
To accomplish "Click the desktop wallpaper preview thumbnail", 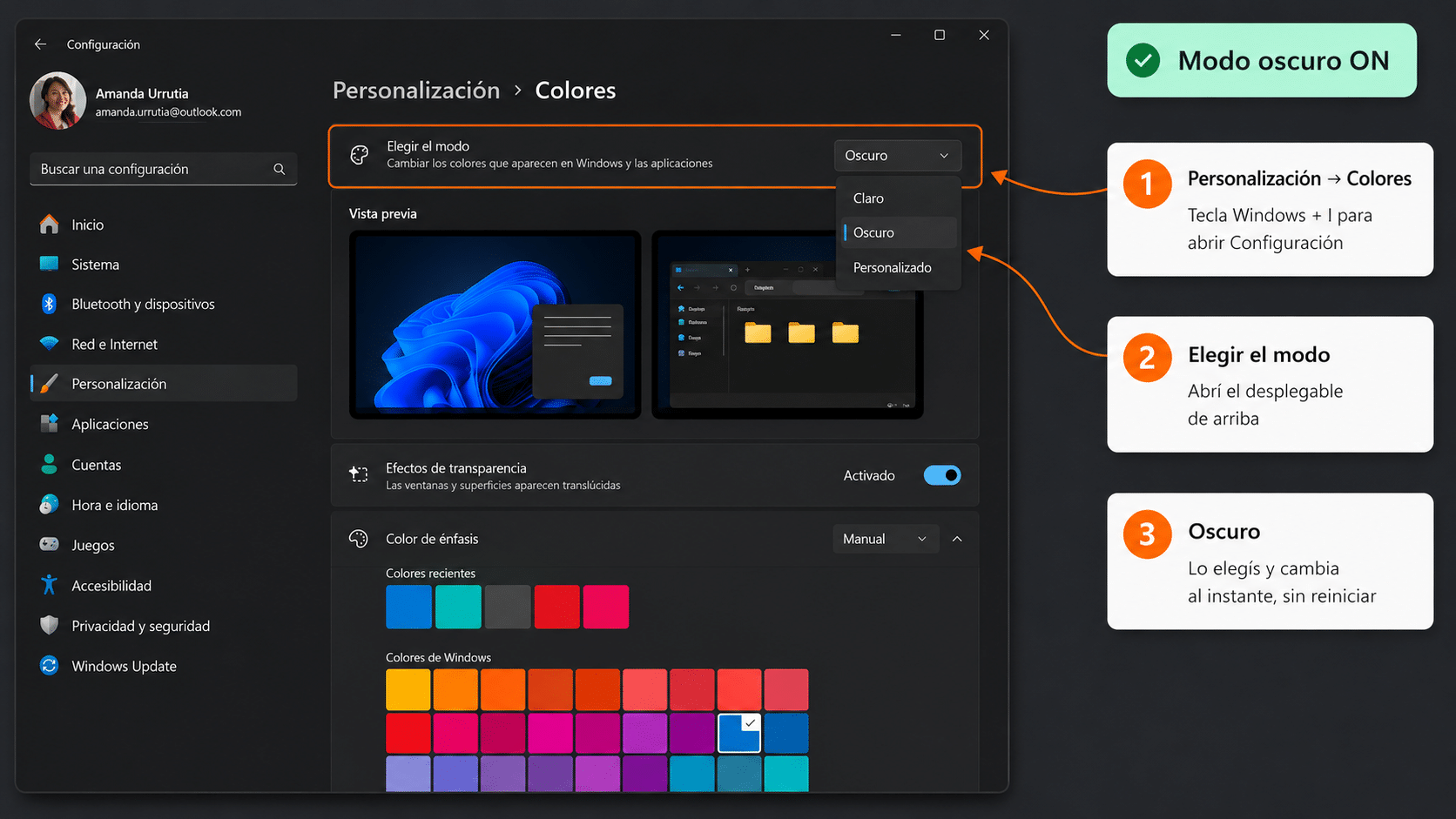I will (x=495, y=325).
